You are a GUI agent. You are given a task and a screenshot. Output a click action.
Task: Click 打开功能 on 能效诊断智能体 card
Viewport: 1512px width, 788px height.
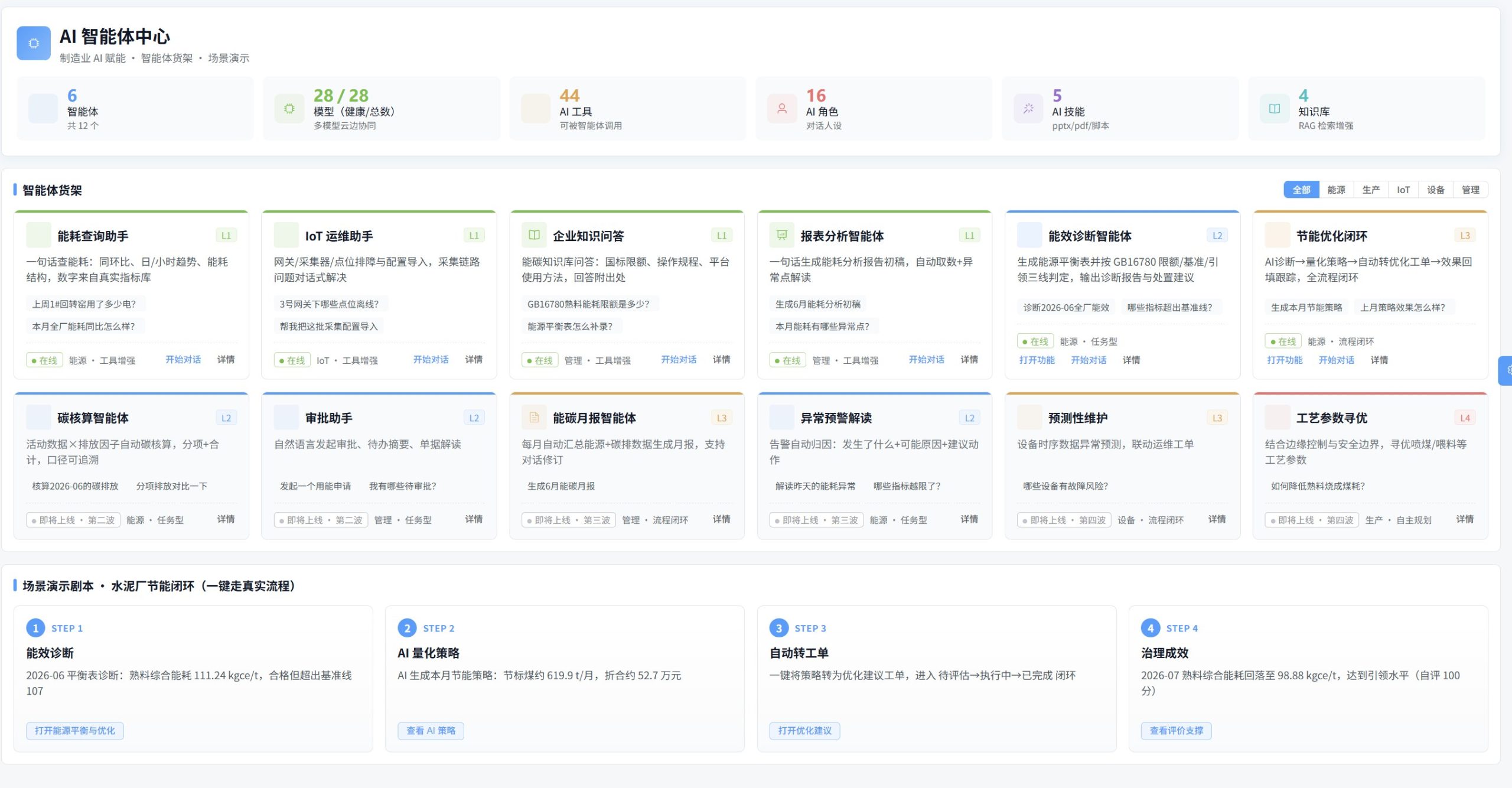coord(1037,360)
